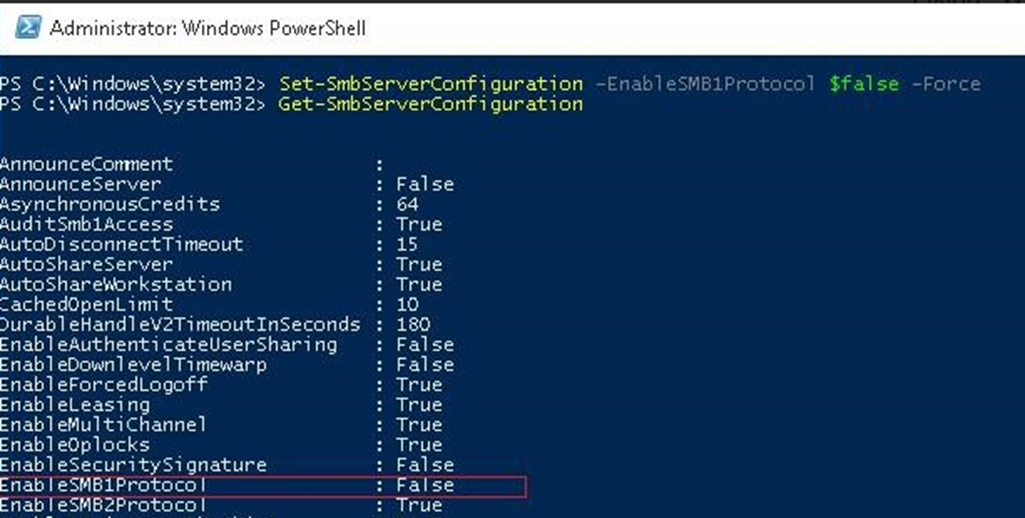1025x518 pixels.
Task: Click the AuditSmb1Access property name
Action: (87, 224)
